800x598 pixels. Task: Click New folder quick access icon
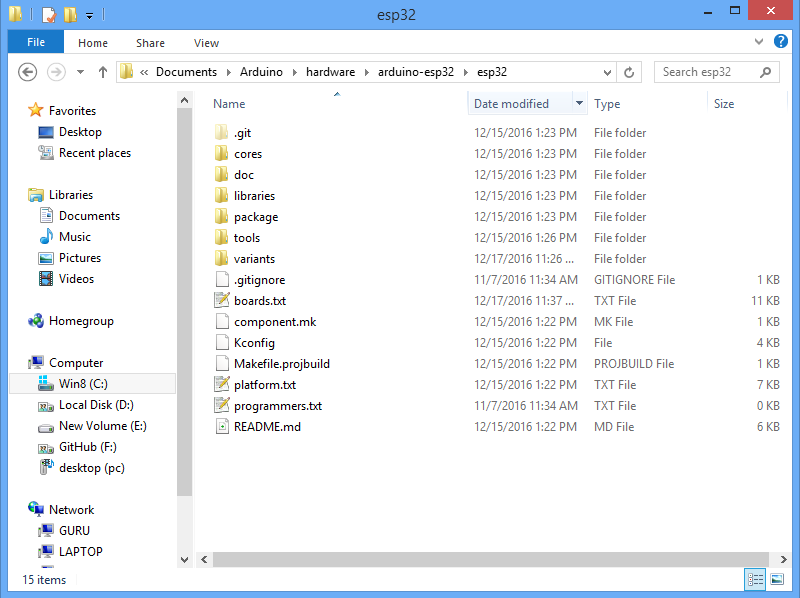pos(70,14)
